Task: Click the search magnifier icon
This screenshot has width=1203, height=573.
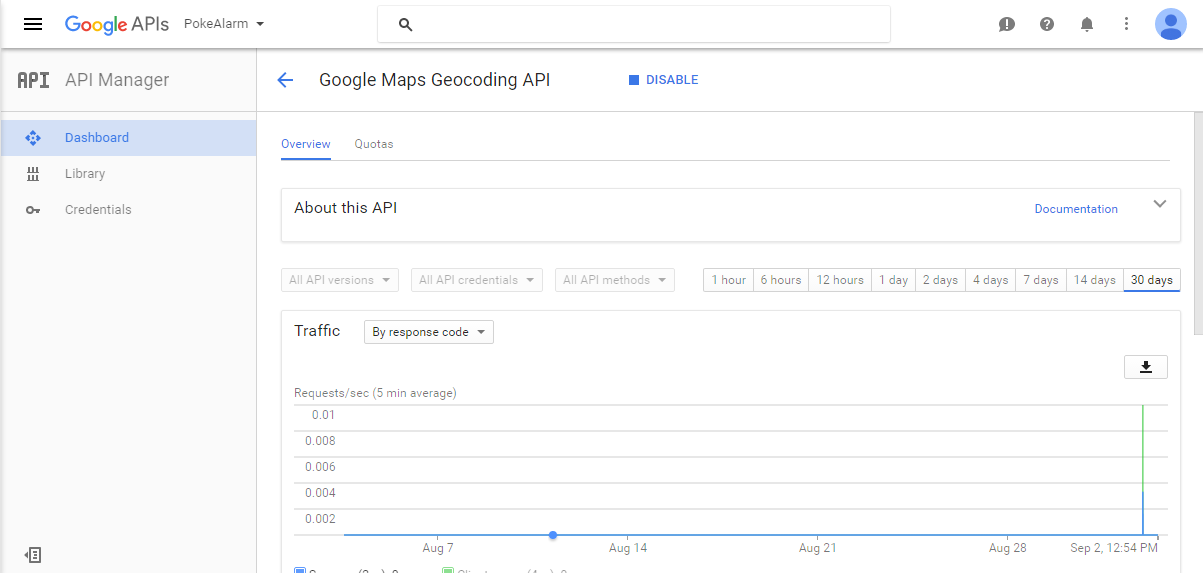Action: tap(406, 25)
